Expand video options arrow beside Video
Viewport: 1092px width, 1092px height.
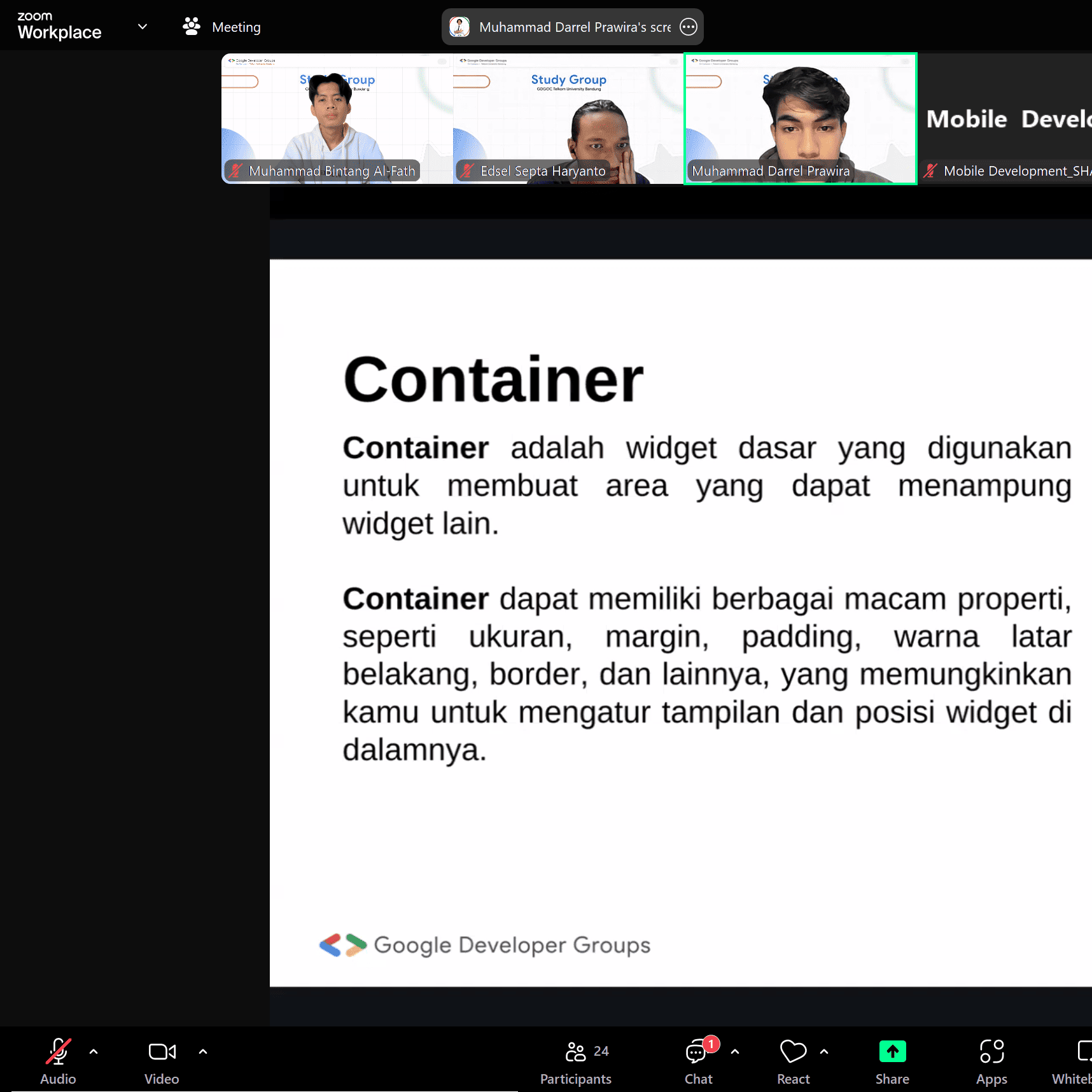tap(203, 1052)
